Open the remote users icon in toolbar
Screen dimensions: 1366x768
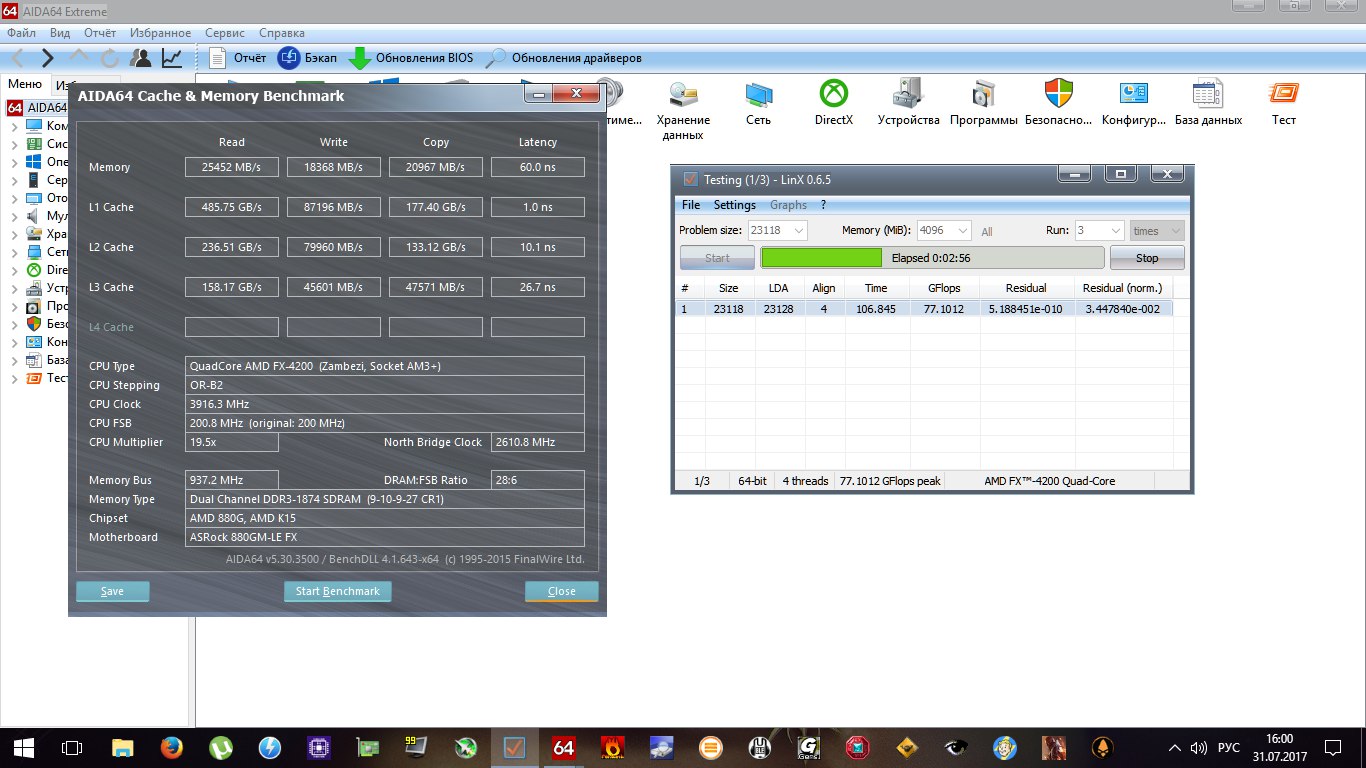(x=141, y=58)
